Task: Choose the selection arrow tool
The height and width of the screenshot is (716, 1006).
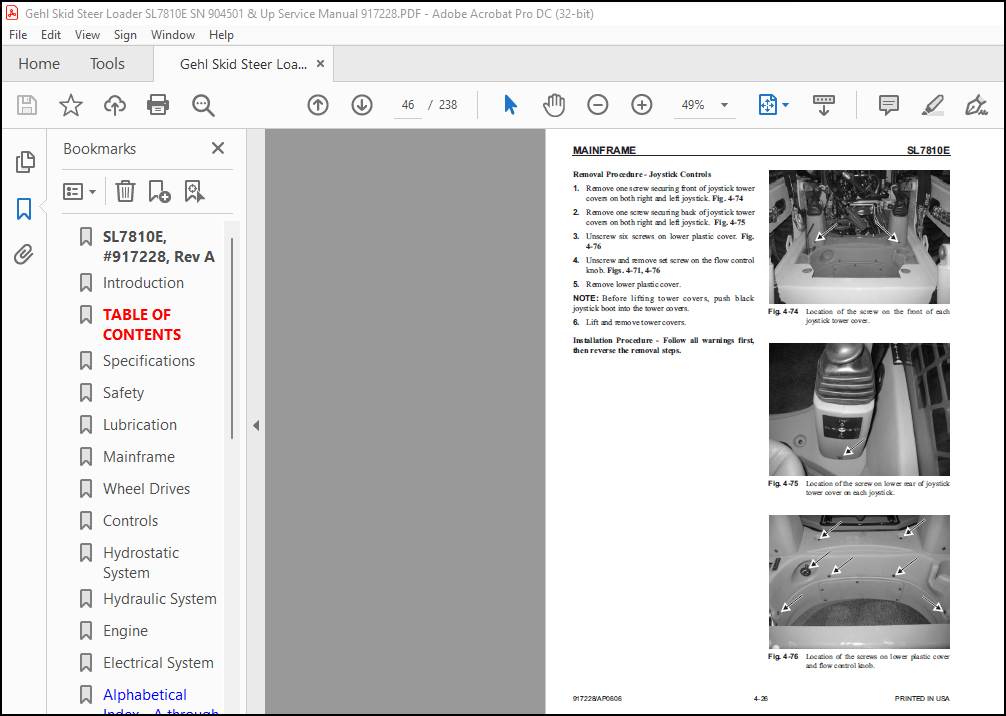Action: pos(511,105)
